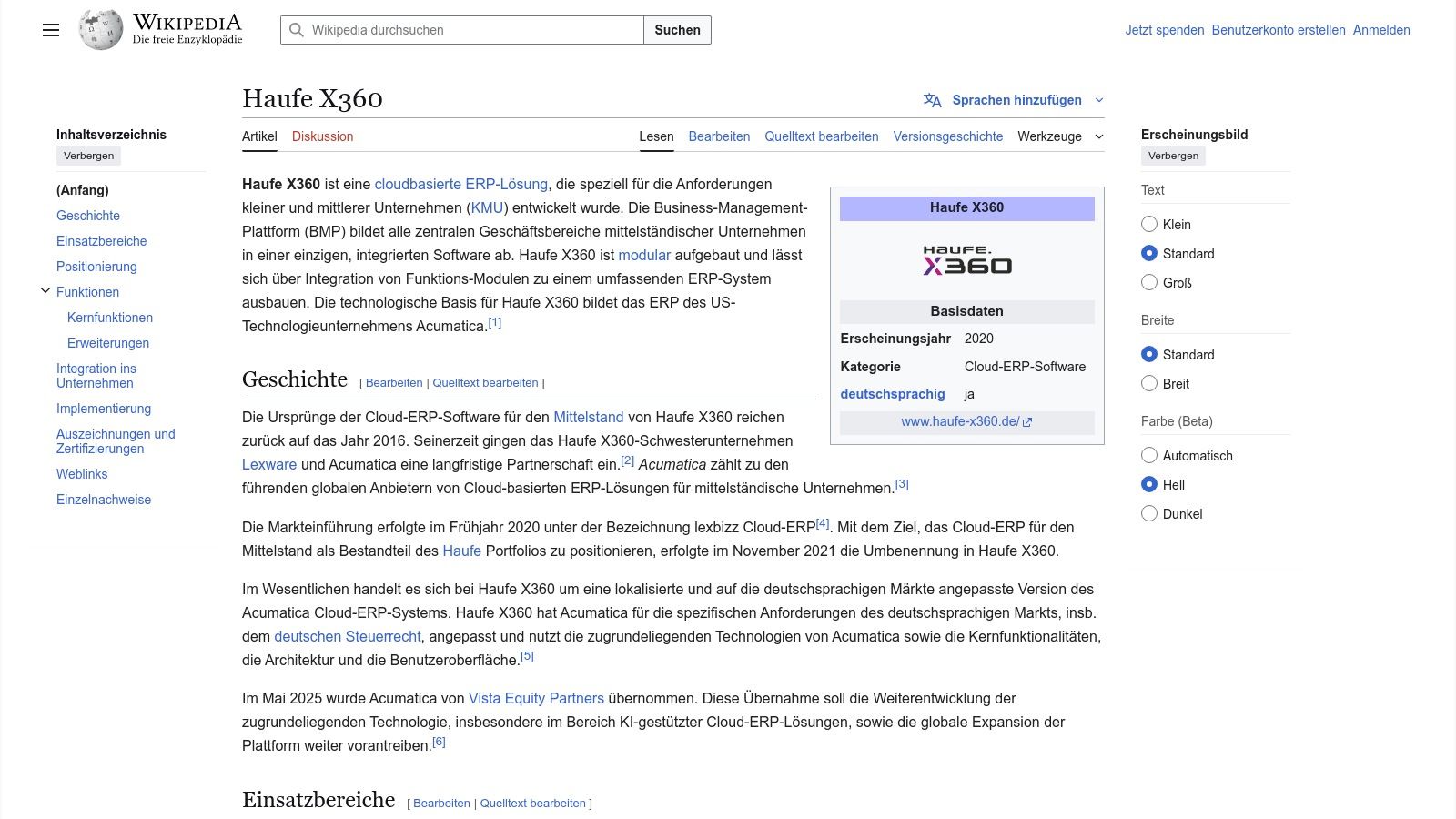Jump to Geschichte in contents
Screen dimensions: 1456x819
click(x=88, y=216)
